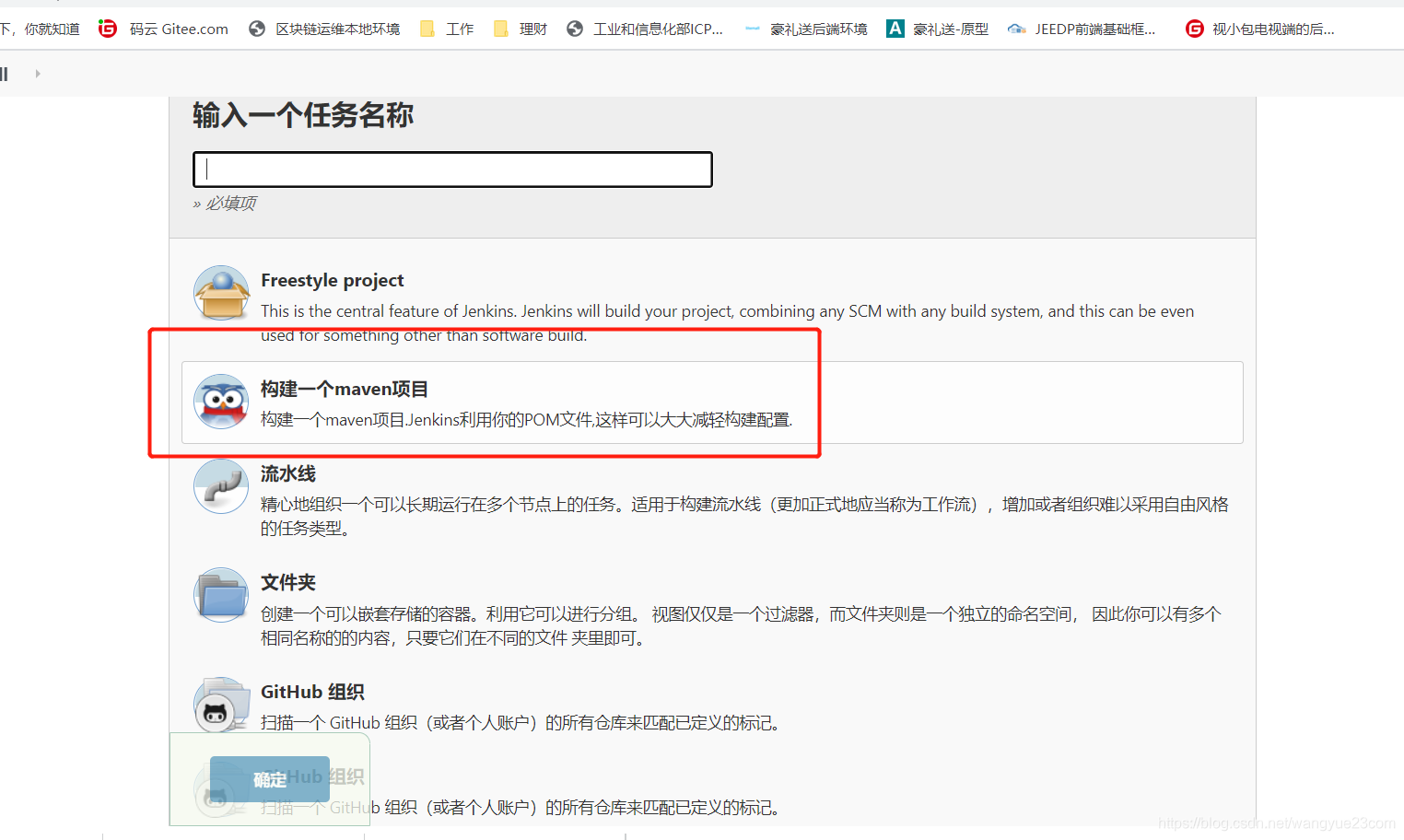Image resolution: width=1404 pixels, height=840 pixels.
Task: Click the 输入一个任务名称 heading
Action: [x=303, y=116]
